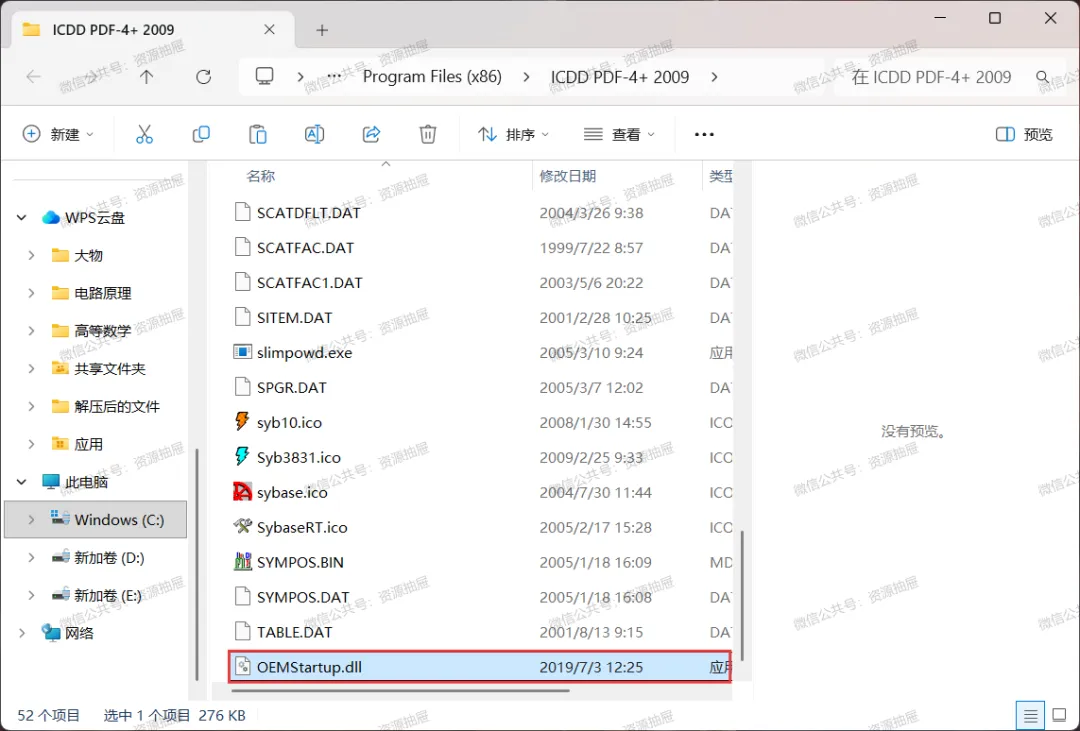Click the slimpowd.exe application icon

click(242, 352)
